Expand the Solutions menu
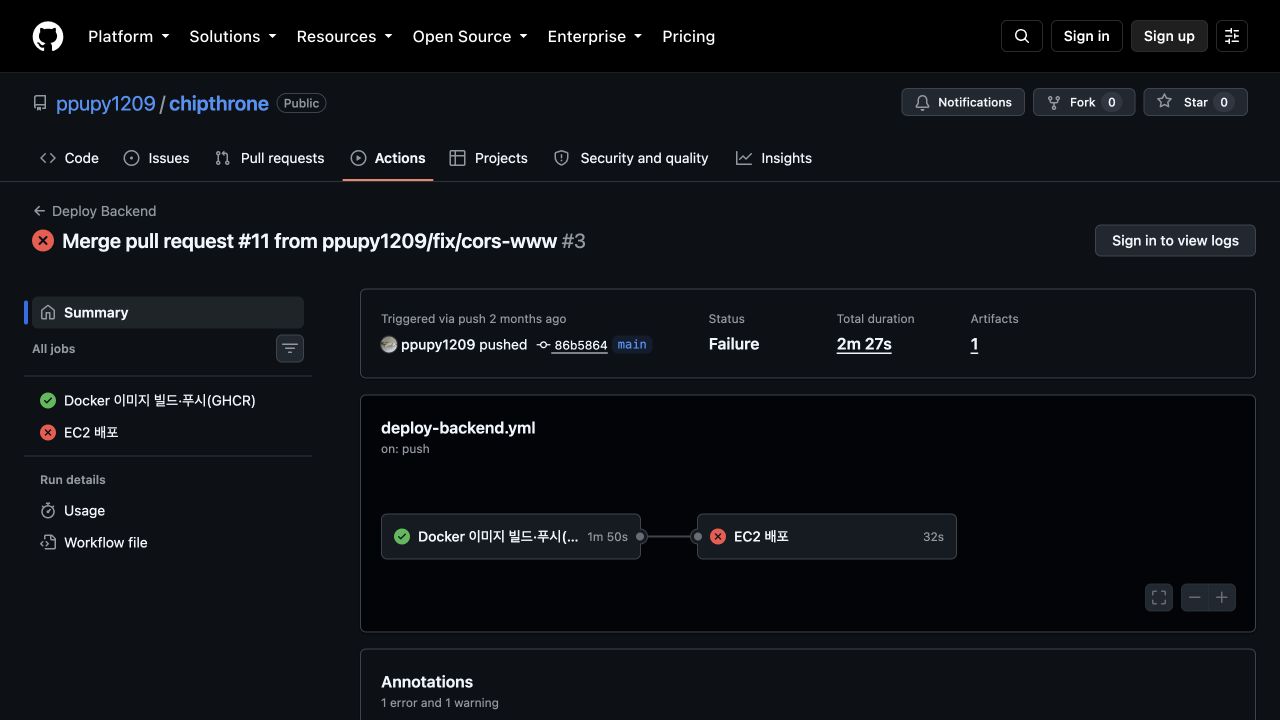Image resolution: width=1280 pixels, height=720 pixels. tap(233, 36)
